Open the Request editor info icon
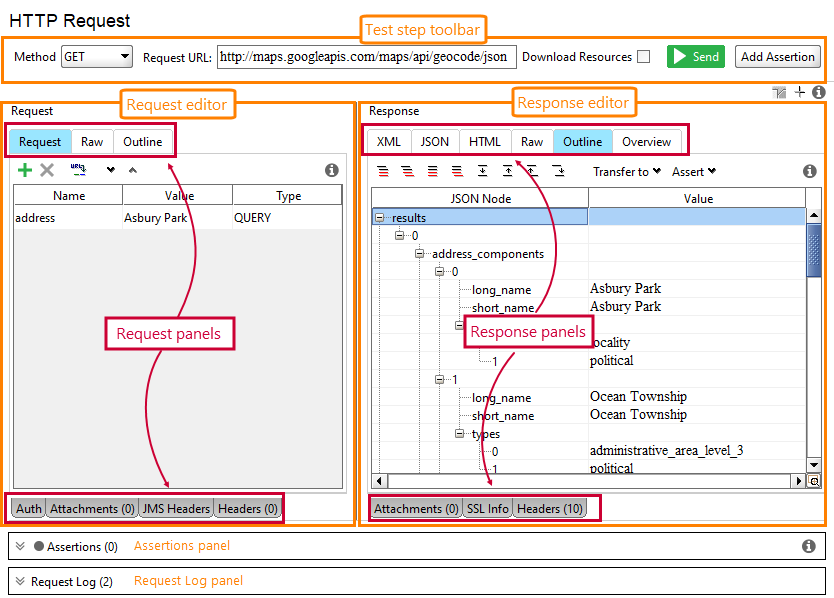Image resolution: width=834 pixels, height=598 pixels. pyautogui.click(x=331, y=170)
